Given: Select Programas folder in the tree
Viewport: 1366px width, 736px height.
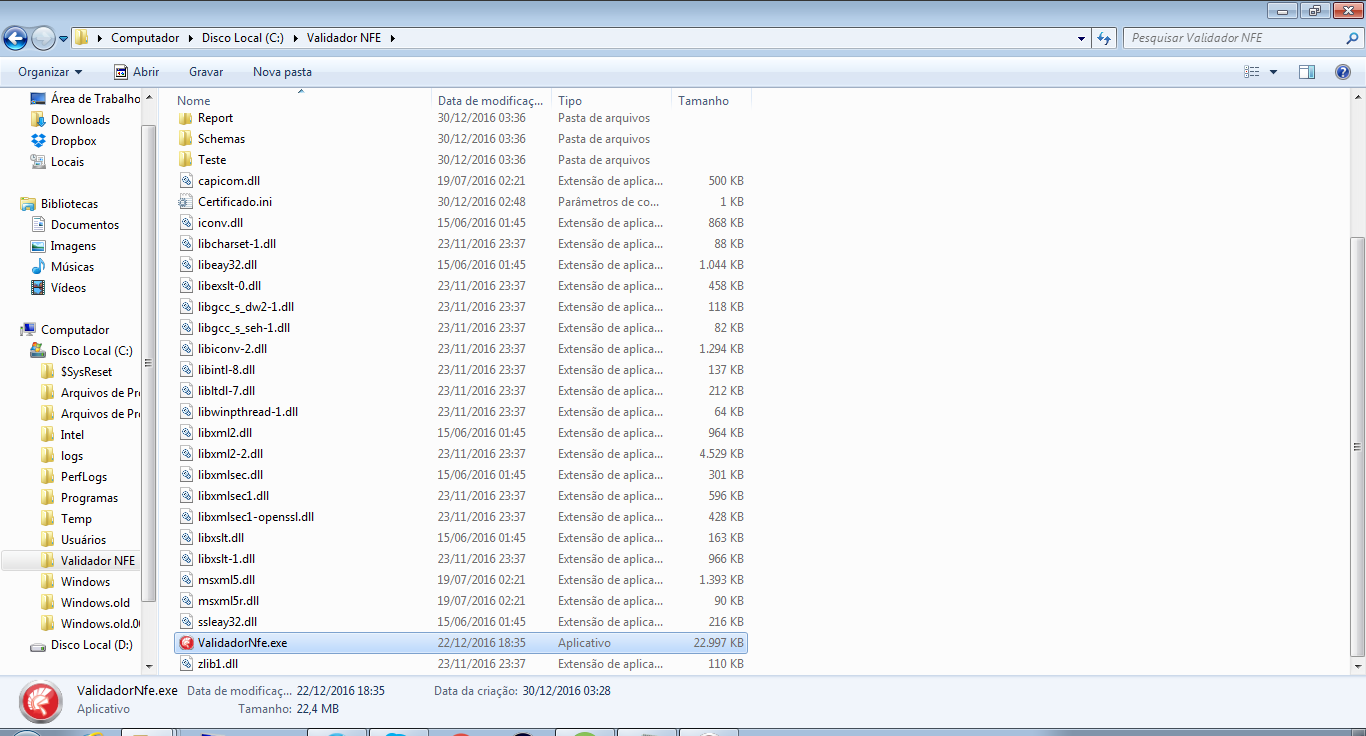Looking at the screenshot, I should pyautogui.click(x=89, y=498).
